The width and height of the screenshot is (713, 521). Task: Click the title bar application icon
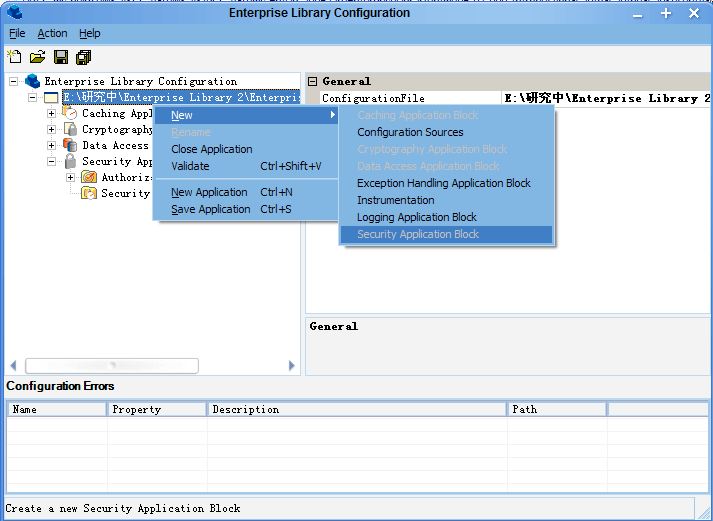15,12
